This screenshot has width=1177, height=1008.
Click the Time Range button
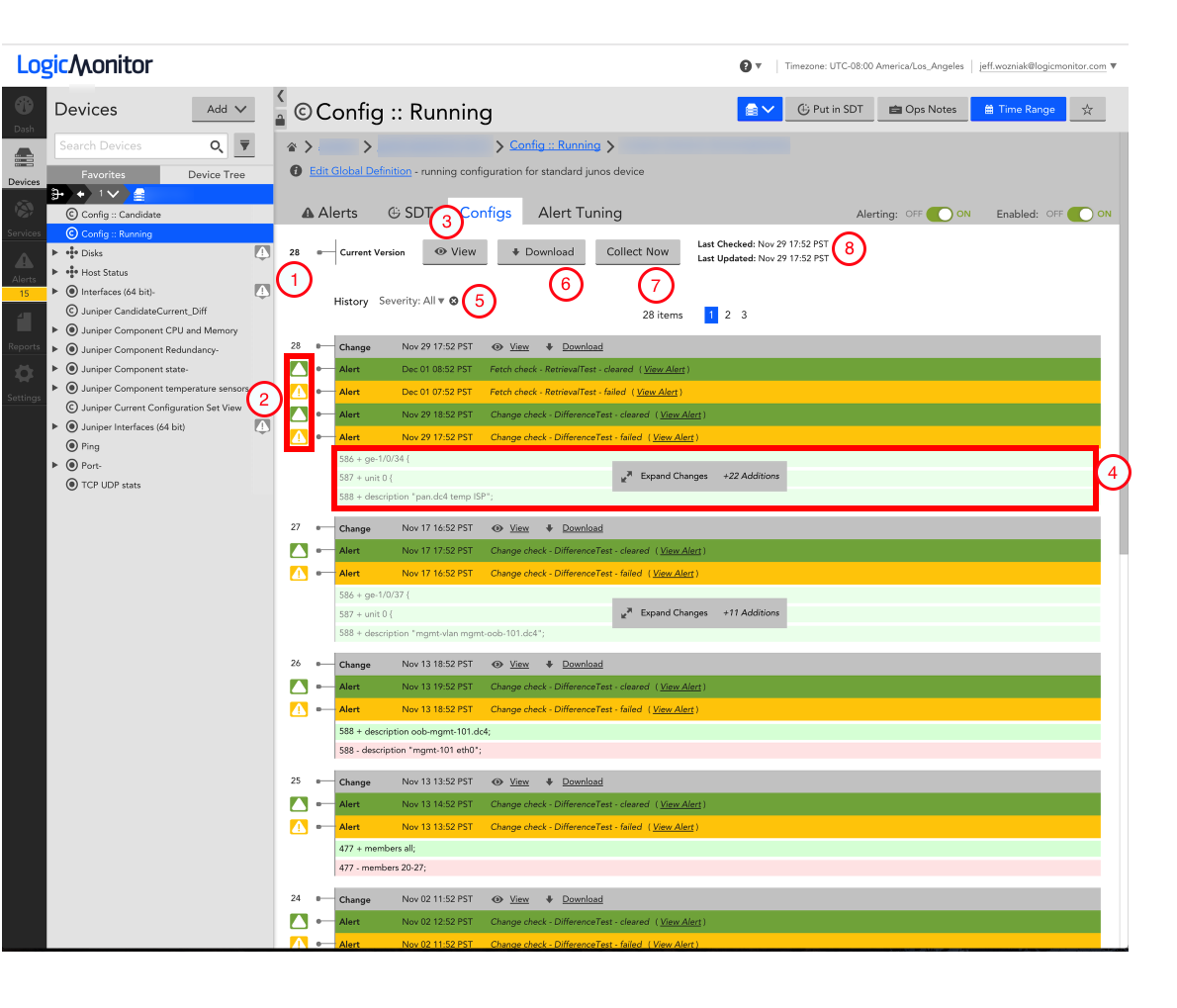pos(1018,110)
